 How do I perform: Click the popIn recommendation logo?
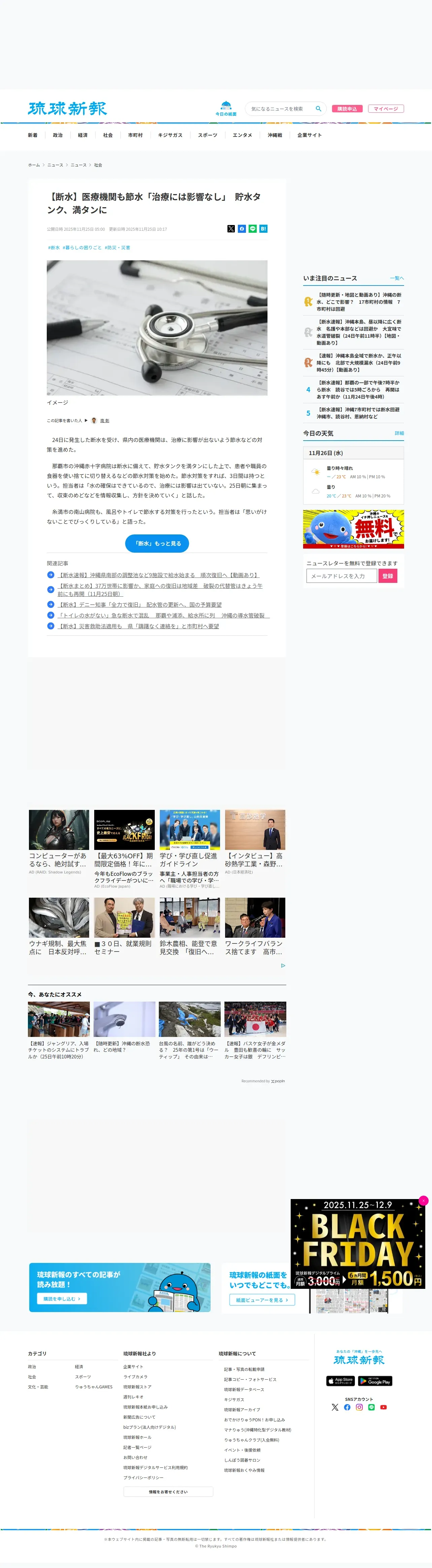pos(278,1081)
